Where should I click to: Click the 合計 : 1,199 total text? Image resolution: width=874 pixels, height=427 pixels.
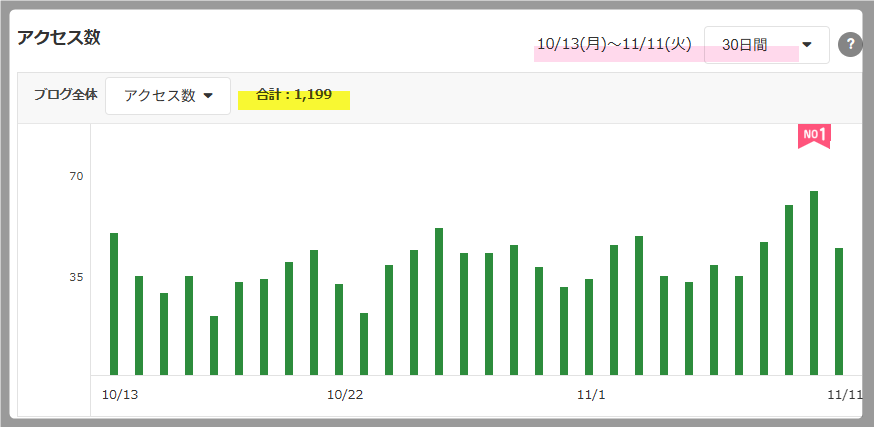coord(293,96)
